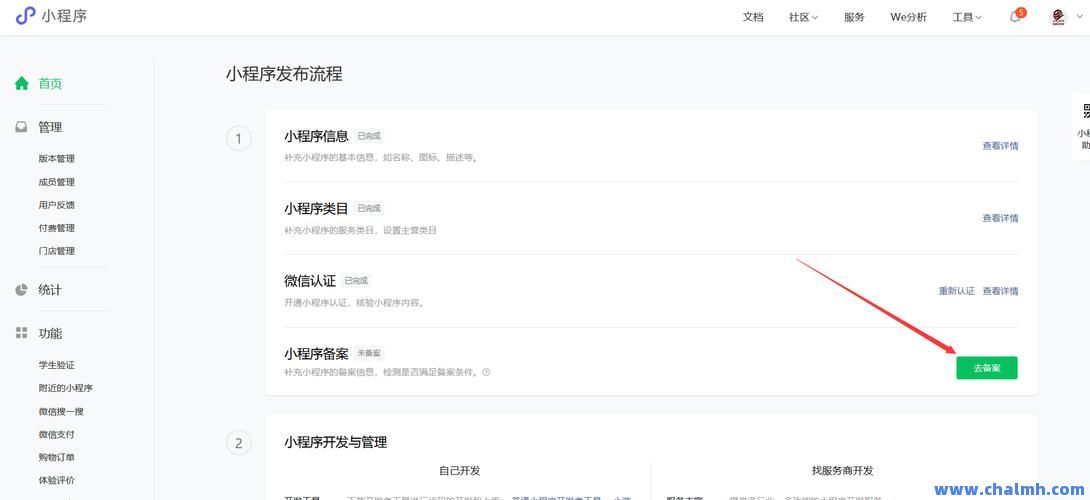1090x500 pixels.
Task: View details for 小程序类目
Action: point(1000,218)
